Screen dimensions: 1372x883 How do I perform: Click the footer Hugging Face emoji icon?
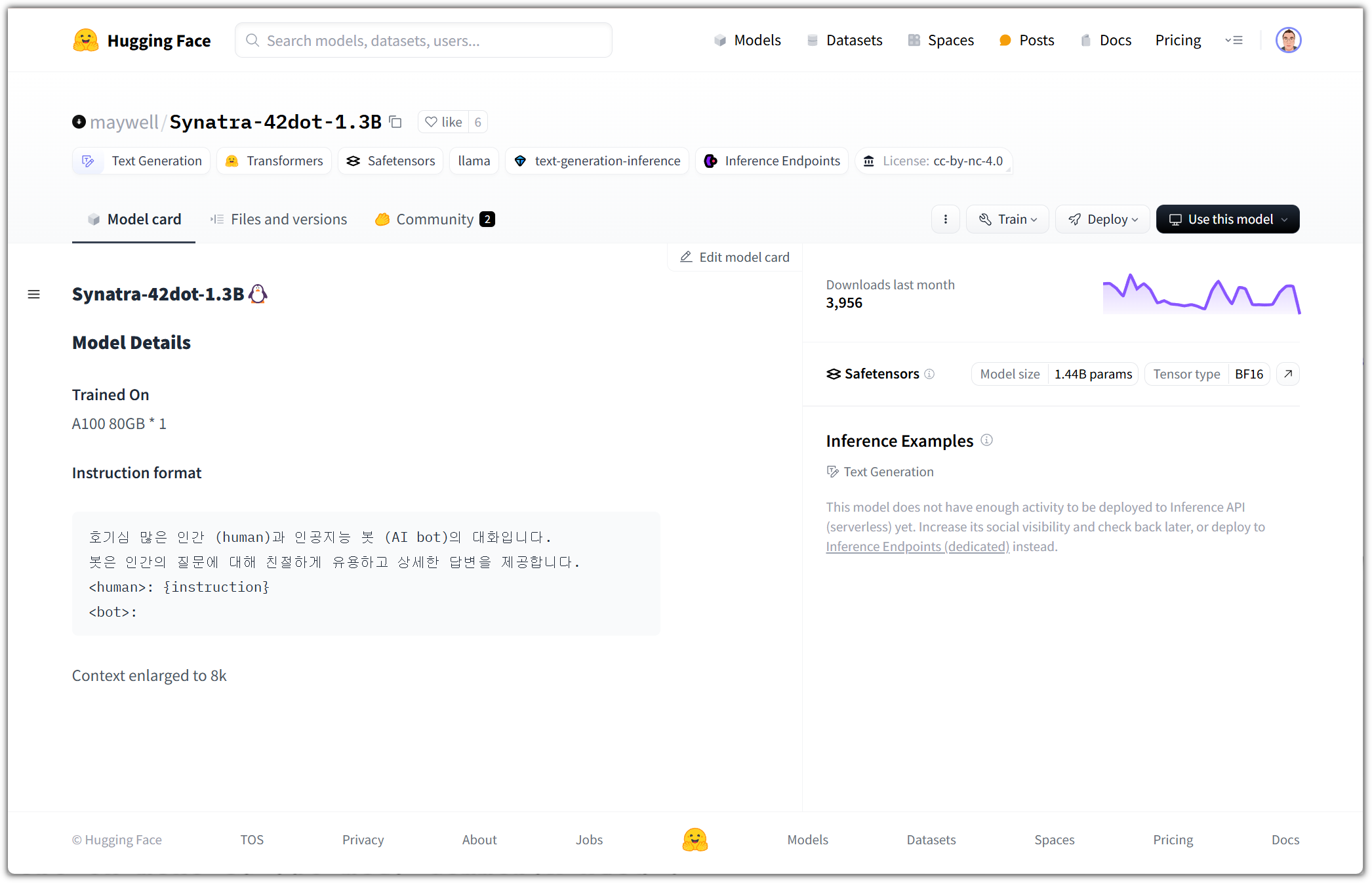point(695,840)
